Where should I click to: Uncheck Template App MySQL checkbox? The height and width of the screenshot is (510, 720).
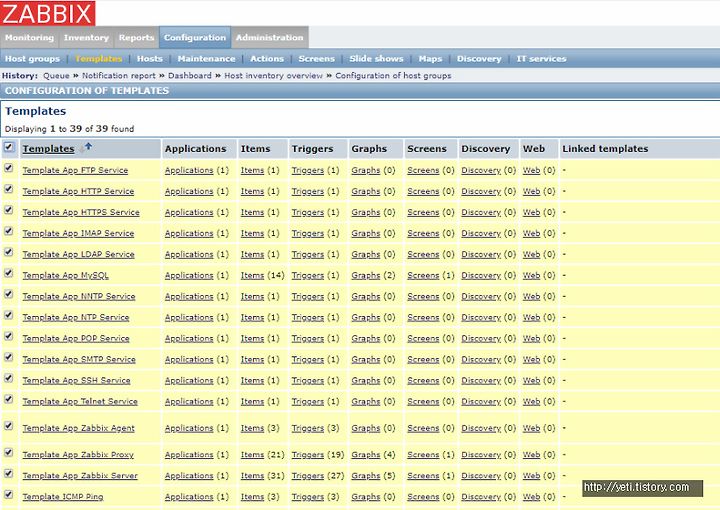pos(9,273)
